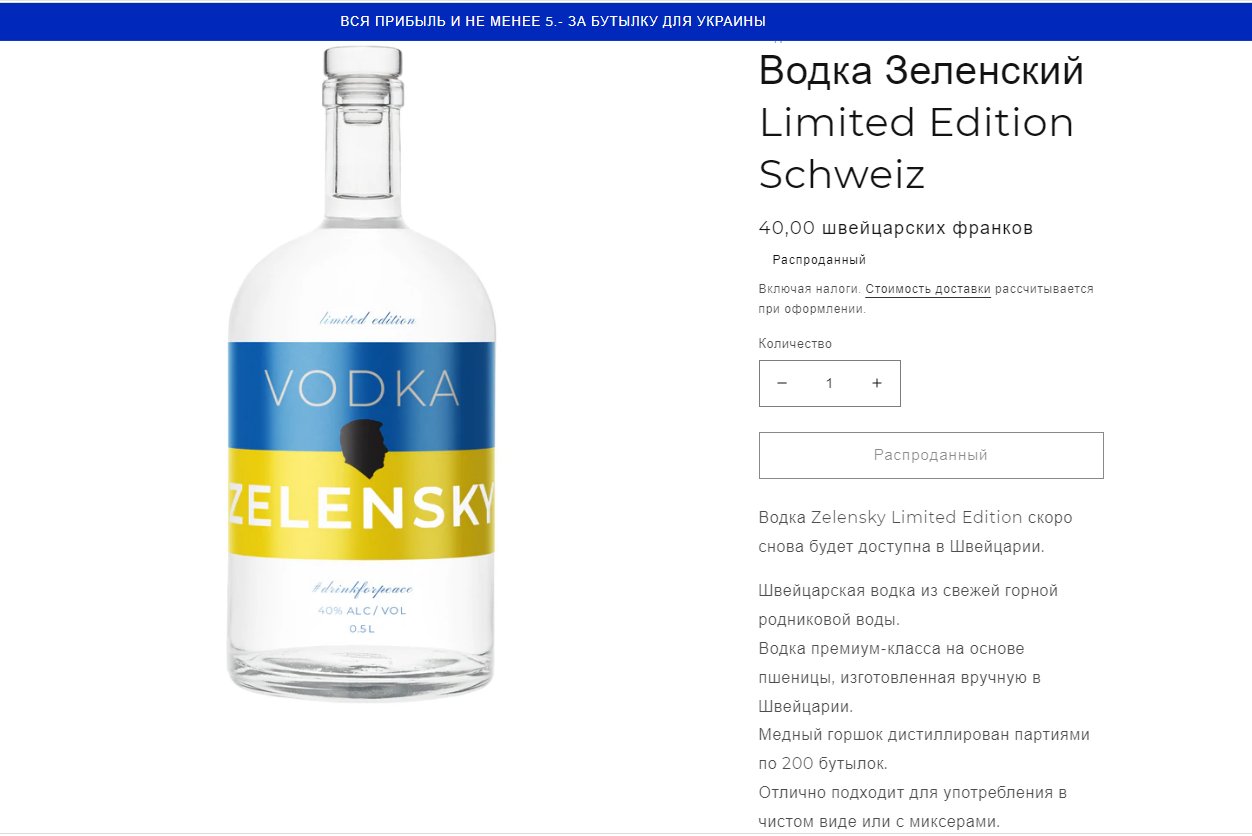Click the '#drinkforpeace' hashtag on the bottle
The width and height of the screenshot is (1252, 836).
362,588
